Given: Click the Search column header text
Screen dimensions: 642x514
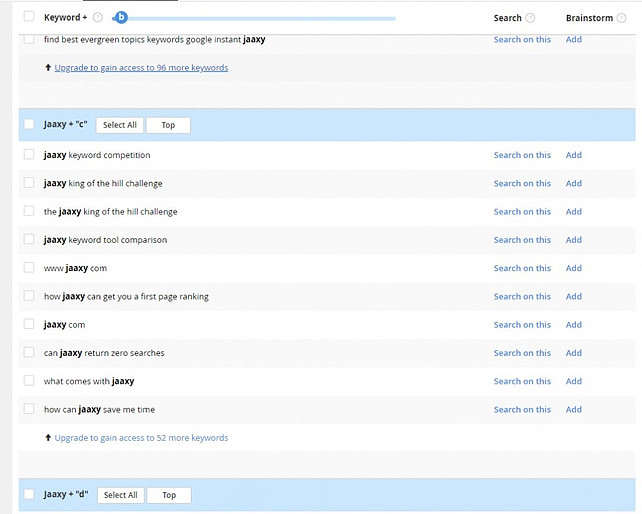Looking at the screenshot, I should pyautogui.click(x=508, y=18).
